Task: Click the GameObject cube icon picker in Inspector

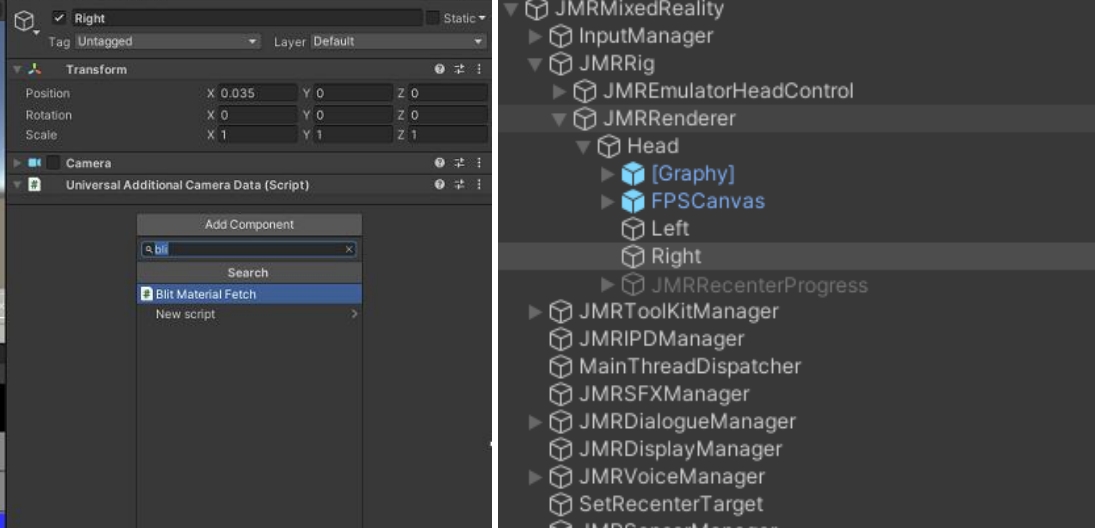Action: pyautogui.click(x=24, y=21)
